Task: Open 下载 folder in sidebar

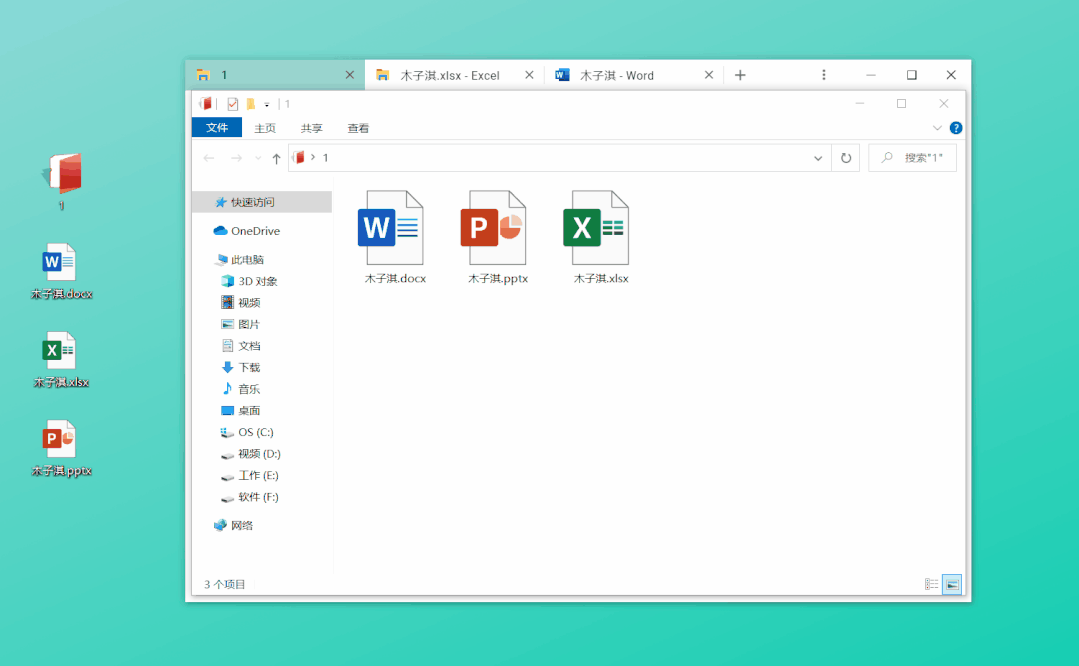Action: click(x=240, y=367)
